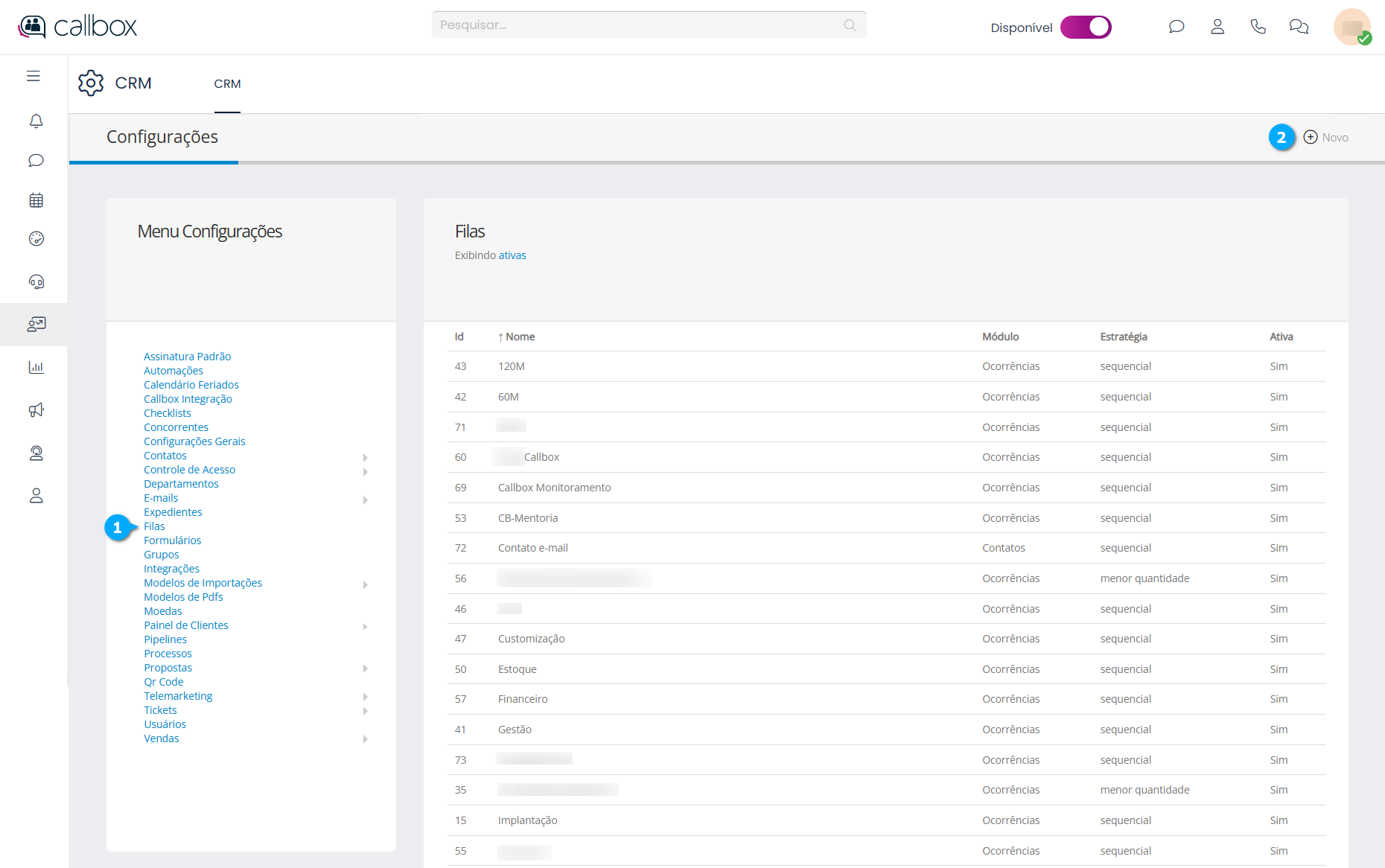The width and height of the screenshot is (1385, 868).
Task: Open Filas in the configuration menu
Action: [x=154, y=526]
